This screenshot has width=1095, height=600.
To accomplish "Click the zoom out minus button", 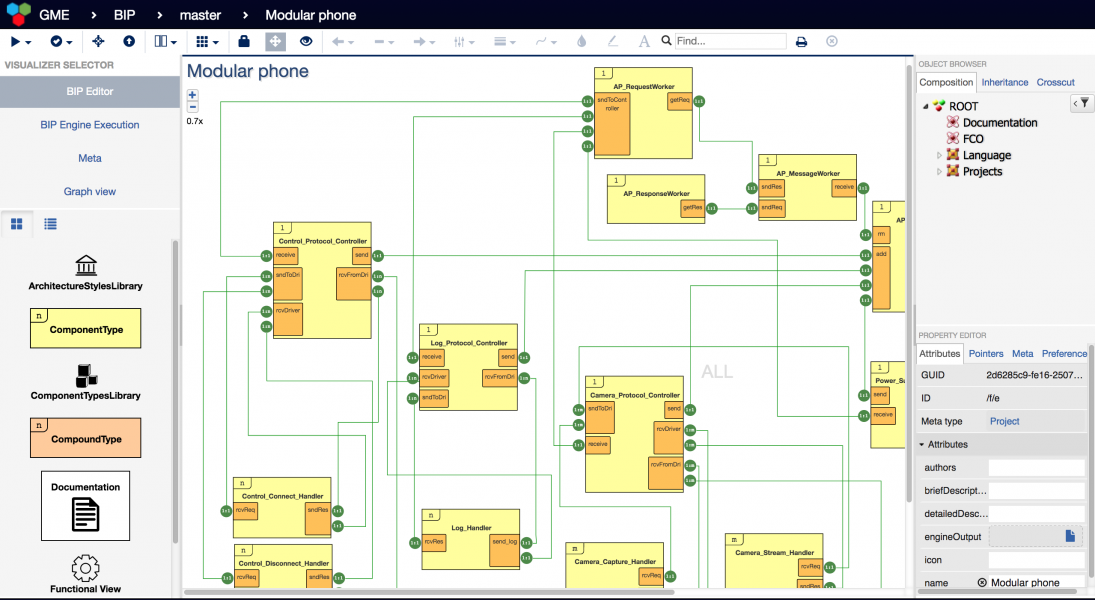I will tap(193, 107).
